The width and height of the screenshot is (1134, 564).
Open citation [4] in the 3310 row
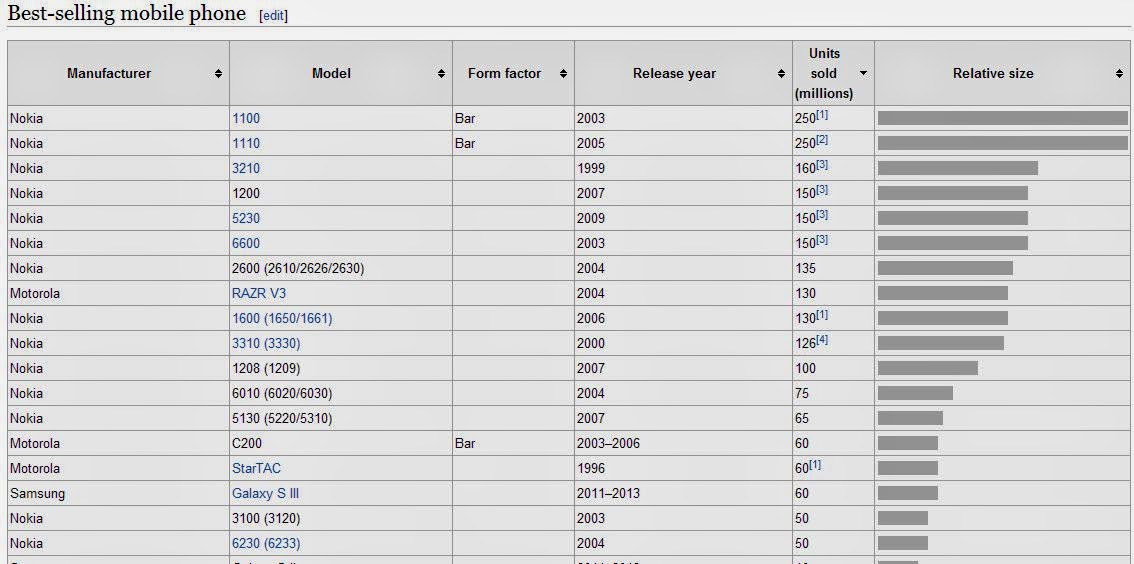click(x=822, y=340)
